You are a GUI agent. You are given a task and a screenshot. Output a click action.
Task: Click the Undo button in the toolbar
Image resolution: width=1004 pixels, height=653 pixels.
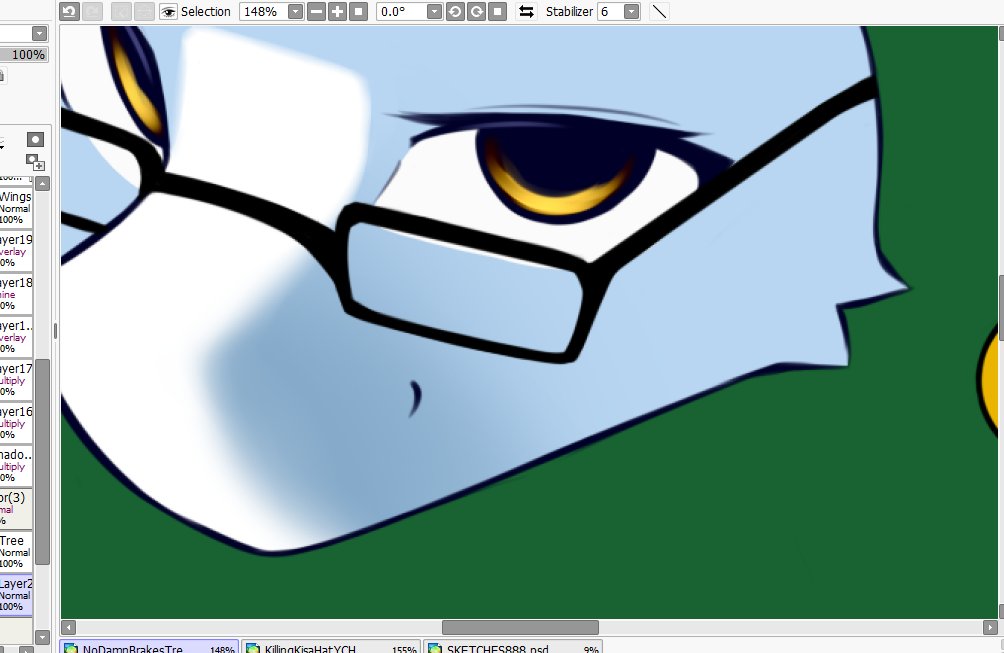tap(70, 12)
